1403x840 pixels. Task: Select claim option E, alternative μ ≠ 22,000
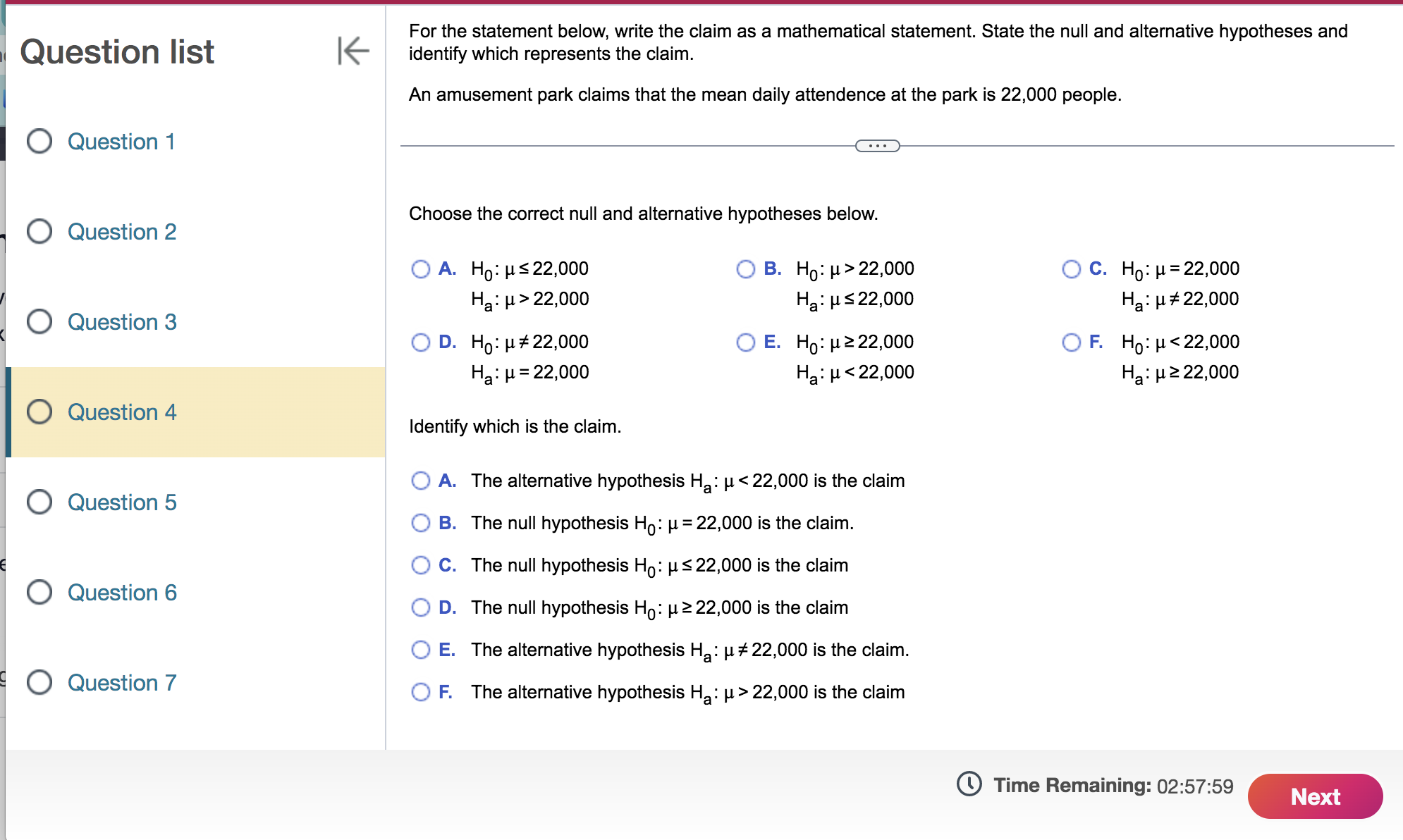tap(421, 650)
